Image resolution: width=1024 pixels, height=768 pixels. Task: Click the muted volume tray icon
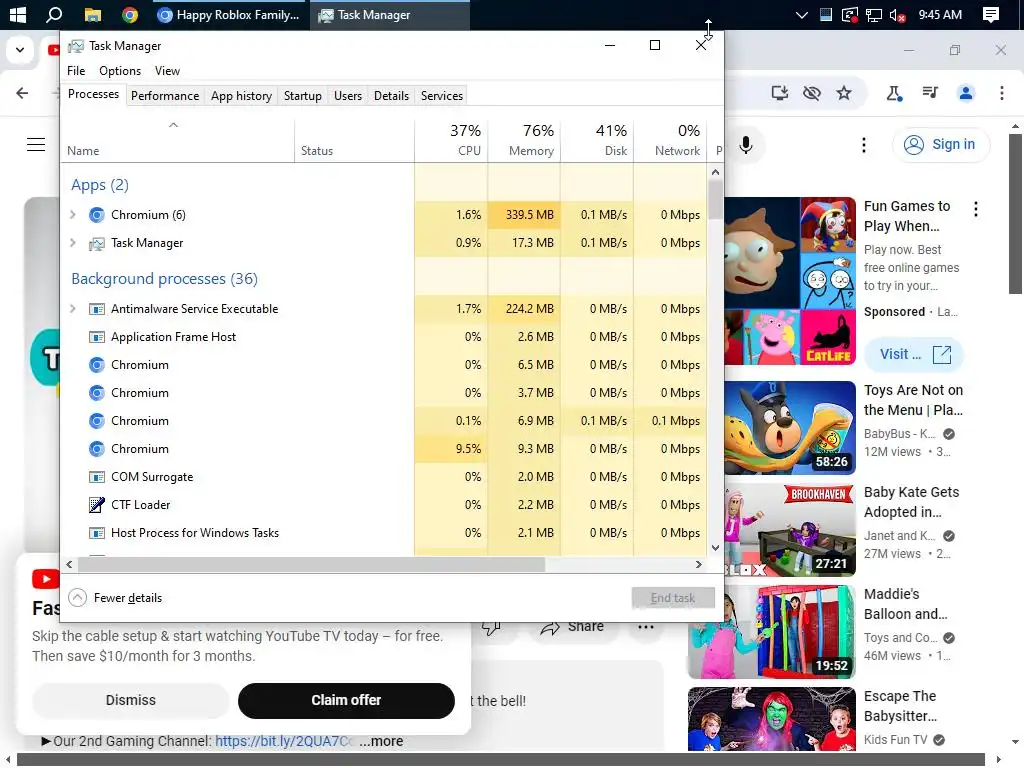897,14
